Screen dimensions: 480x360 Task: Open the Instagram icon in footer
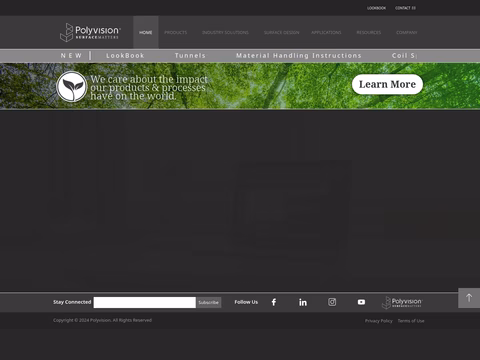pyautogui.click(x=332, y=302)
